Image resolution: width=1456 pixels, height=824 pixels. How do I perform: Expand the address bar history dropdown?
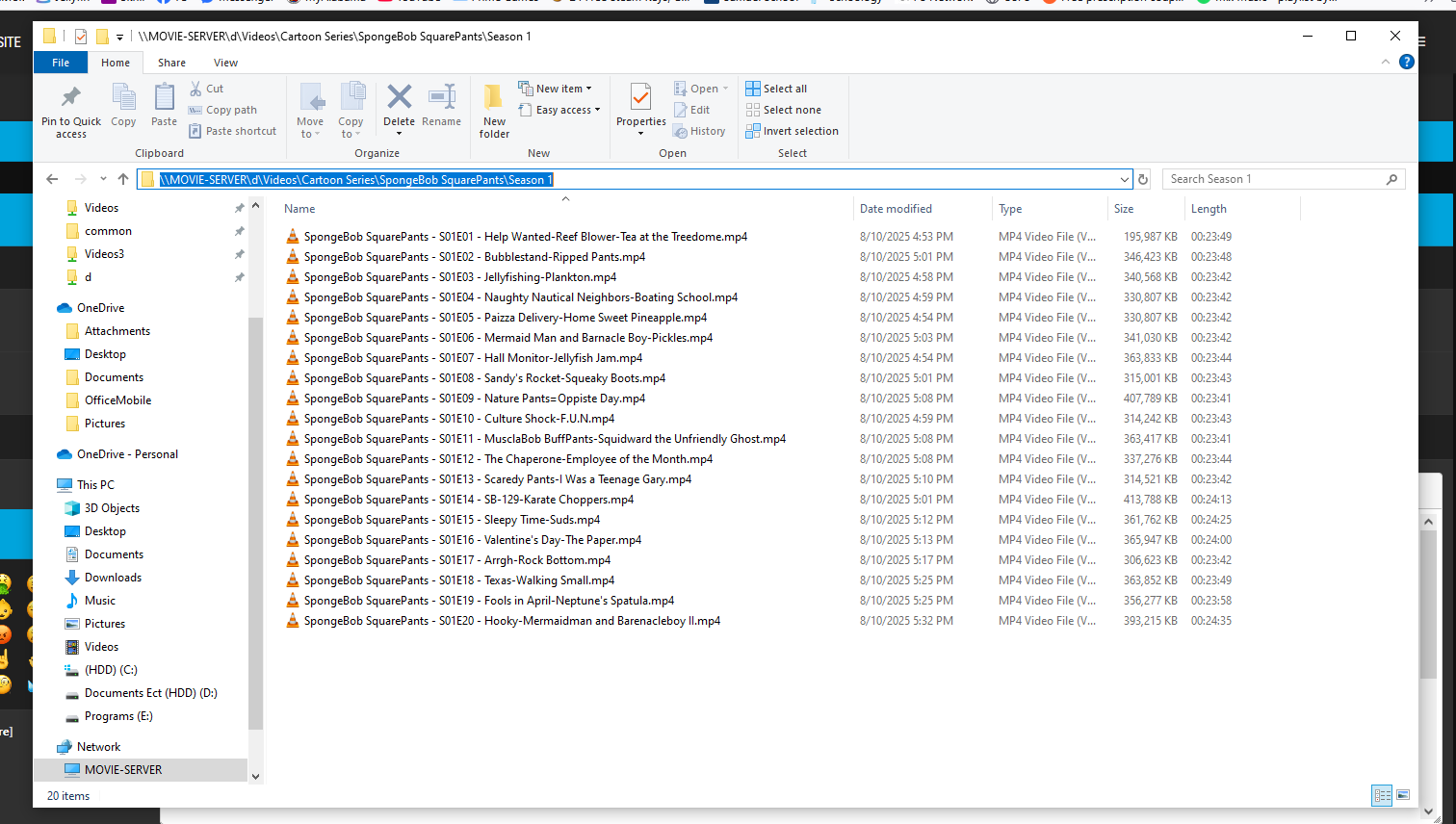click(x=1124, y=179)
